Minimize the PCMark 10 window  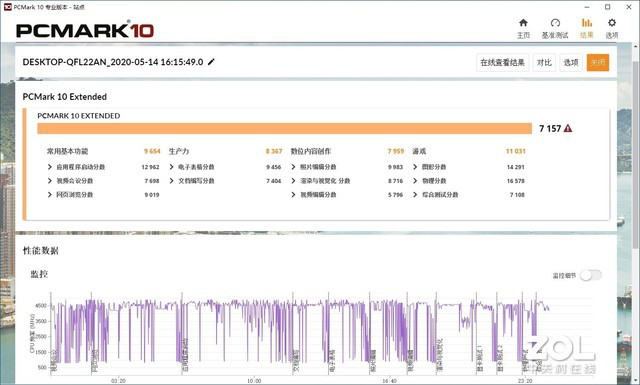587,7
